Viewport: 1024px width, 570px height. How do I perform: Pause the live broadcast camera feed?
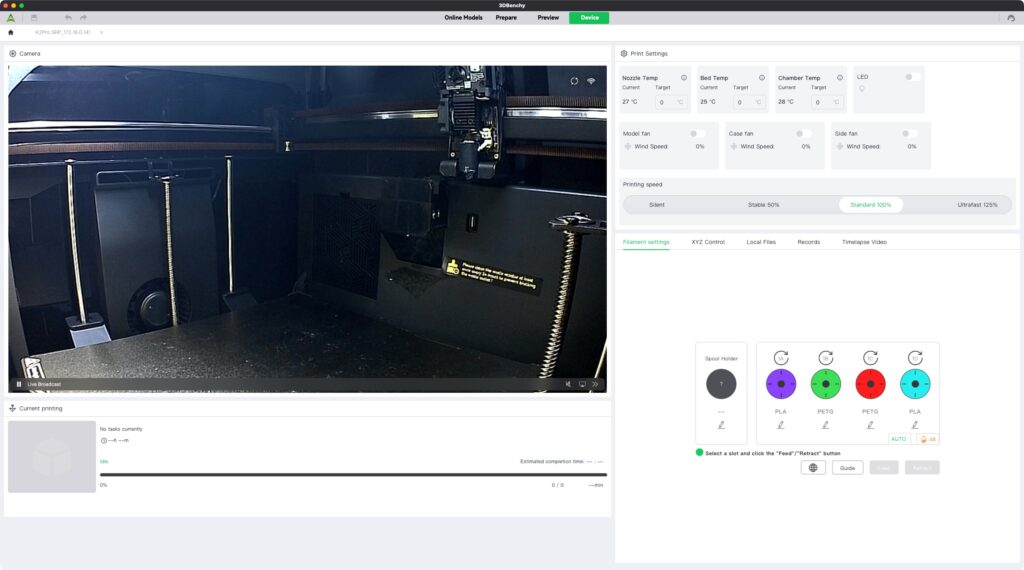point(19,384)
